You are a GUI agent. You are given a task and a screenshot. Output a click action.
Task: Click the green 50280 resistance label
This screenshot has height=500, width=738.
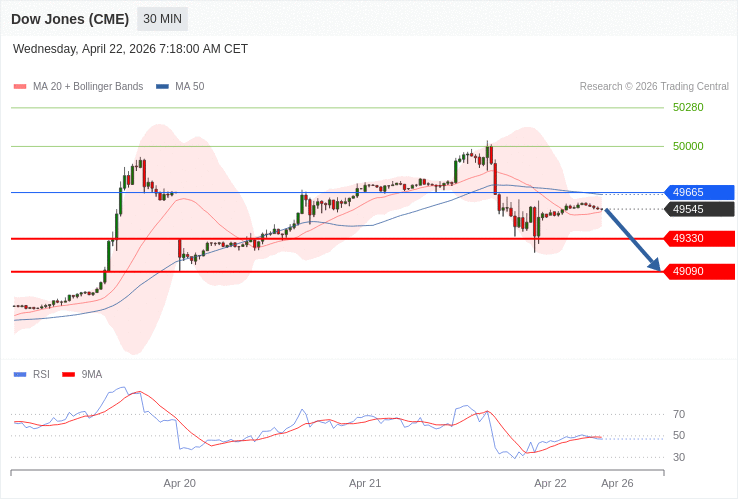coord(688,107)
